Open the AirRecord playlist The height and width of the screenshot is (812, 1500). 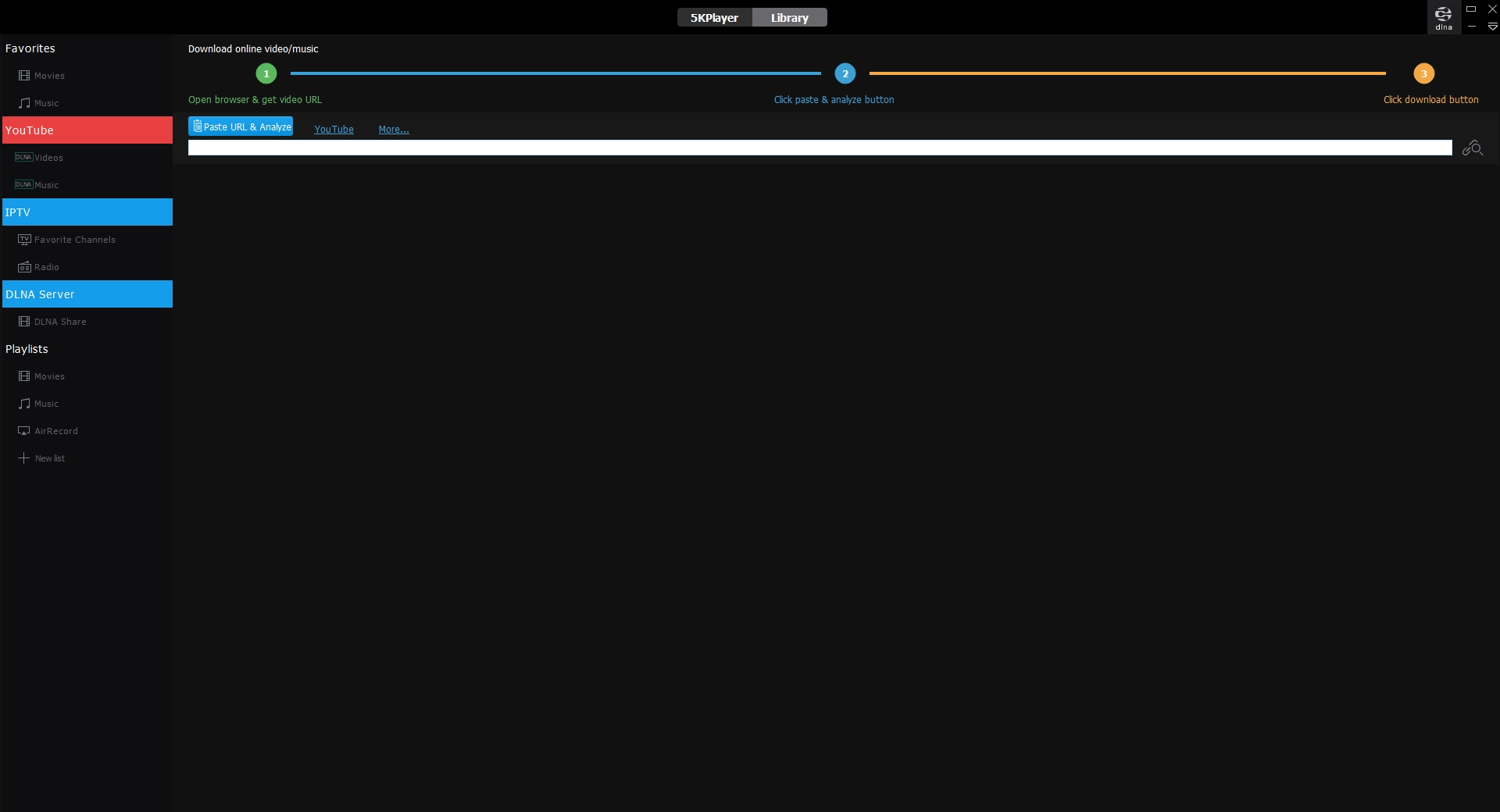[x=55, y=430]
